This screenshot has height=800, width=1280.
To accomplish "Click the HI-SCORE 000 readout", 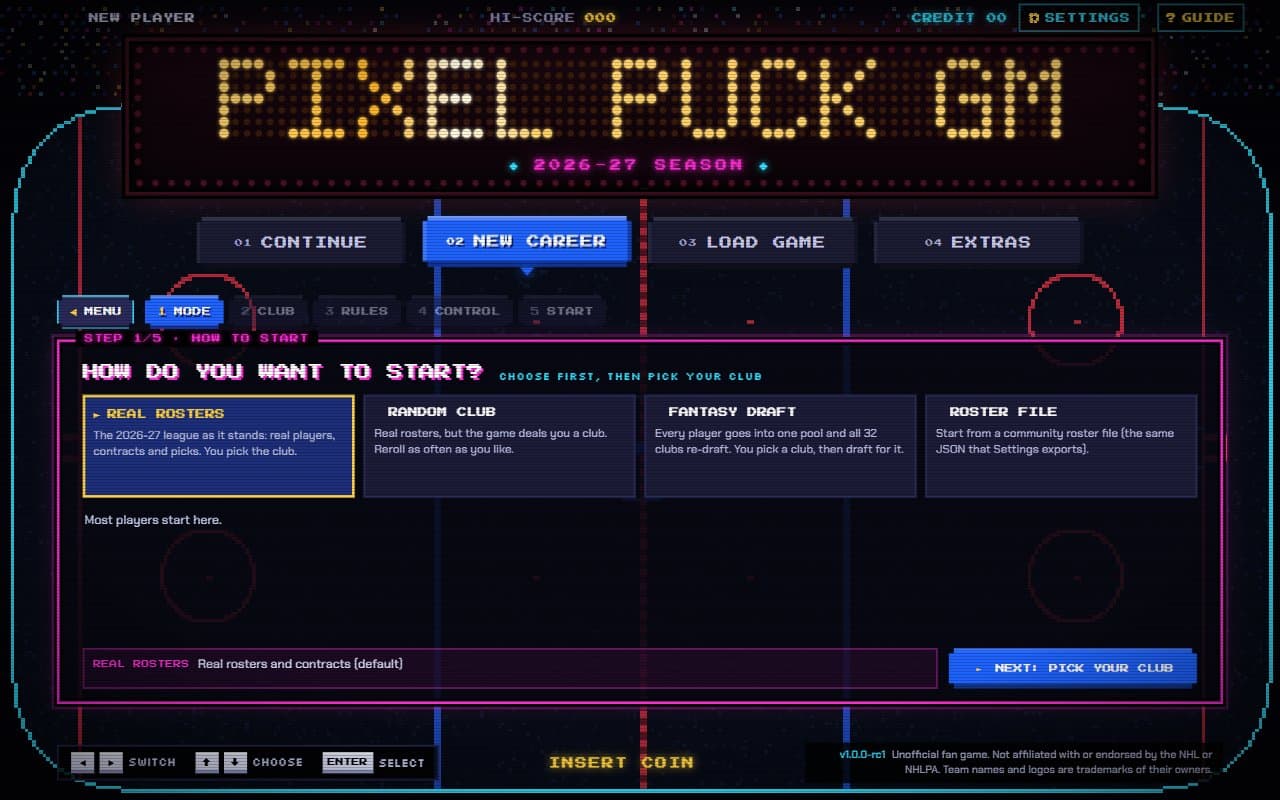I will (552, 17).
